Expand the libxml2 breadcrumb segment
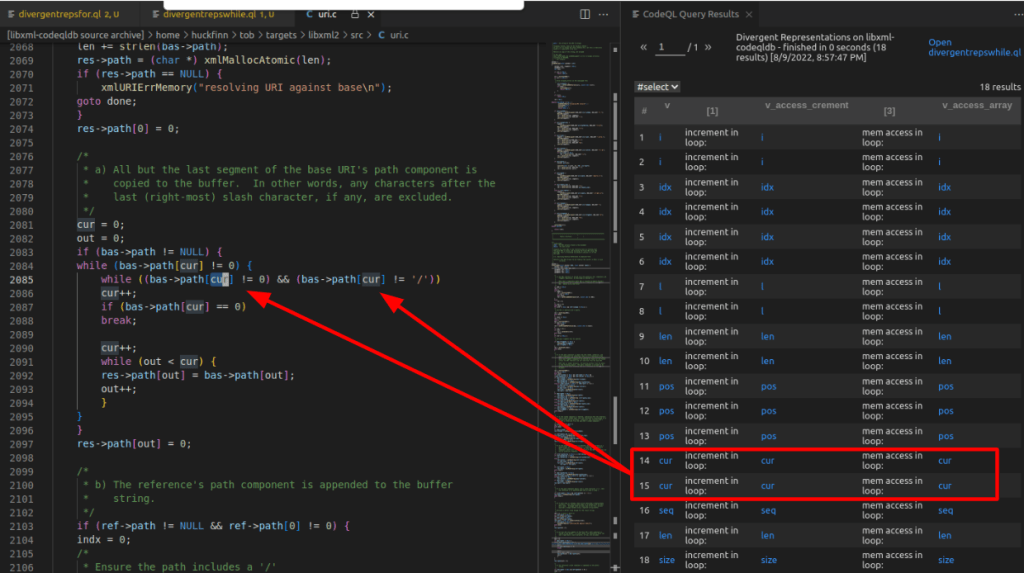This screenshot has width=1024, height=573. click(x=324, y=35)
